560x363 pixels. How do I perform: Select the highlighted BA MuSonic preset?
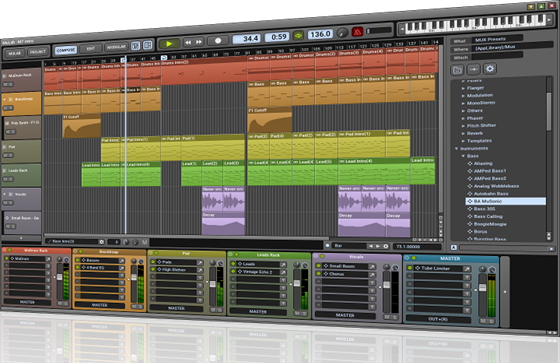[x=505, y=201]
